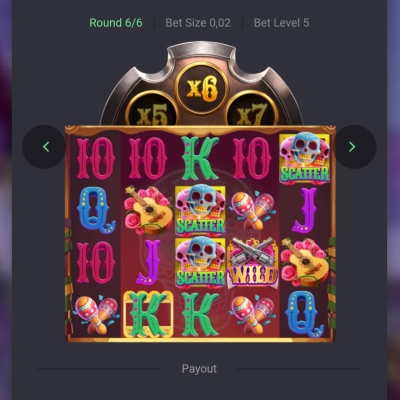The image size is (400, 400).
Task: Click the guitar with roses in second reel
Action: [x=148, y=210]
